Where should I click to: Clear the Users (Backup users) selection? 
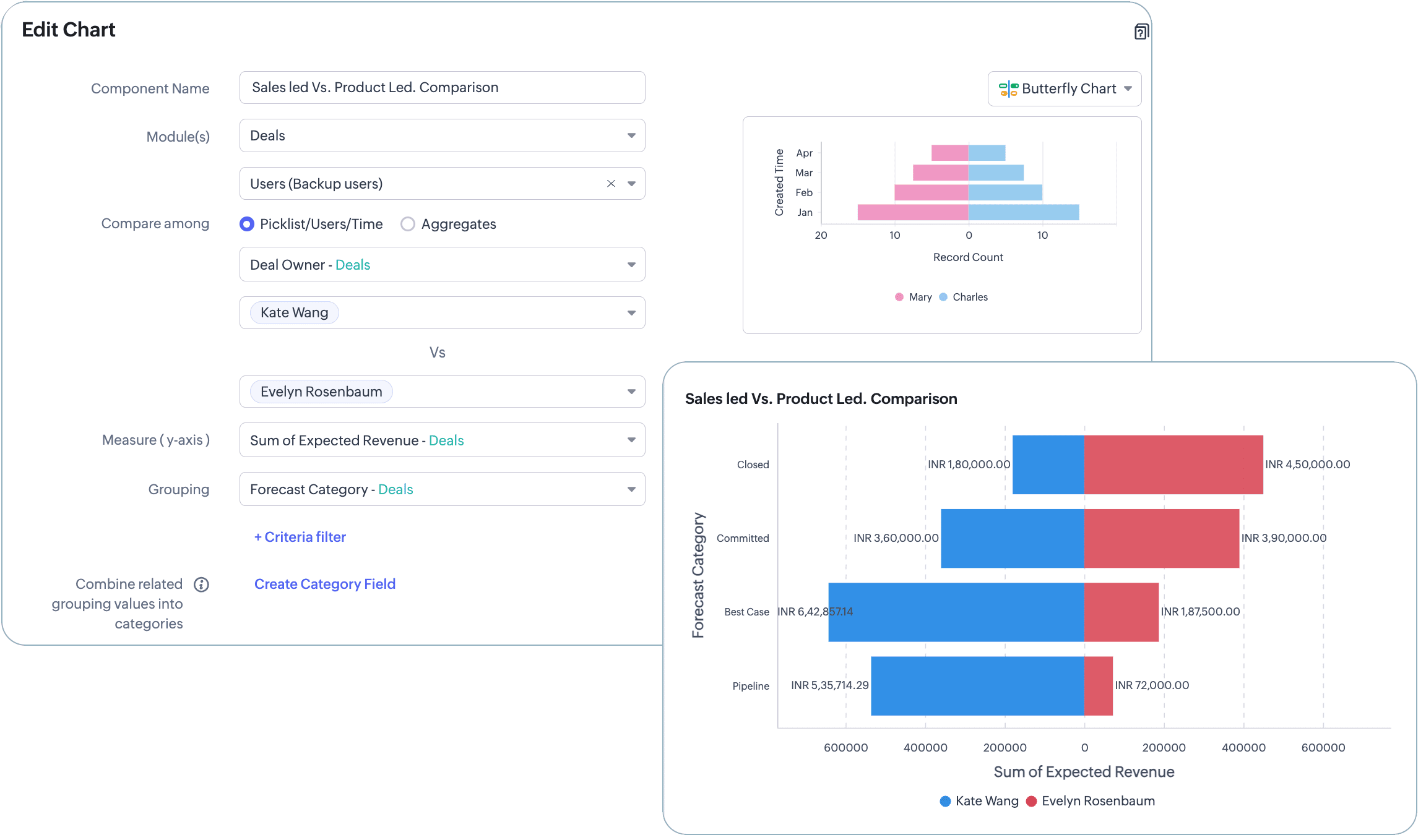coord(611,184)
